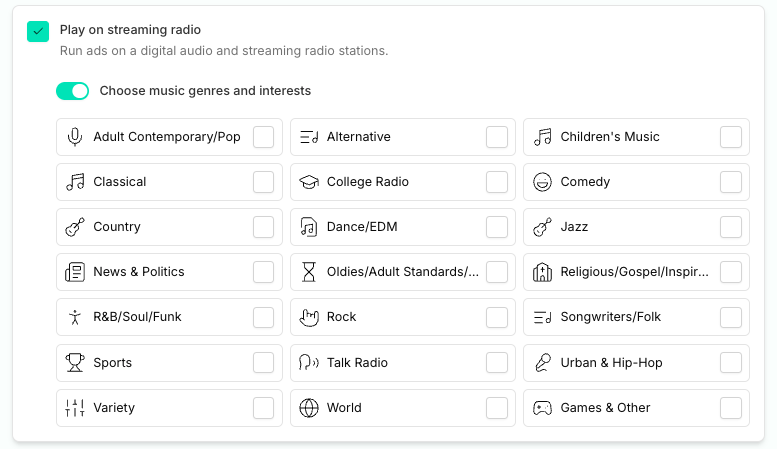Click the 'Jazz' genre label text
The height and width of the screenshot is (449, 777).
pos(574,227)
